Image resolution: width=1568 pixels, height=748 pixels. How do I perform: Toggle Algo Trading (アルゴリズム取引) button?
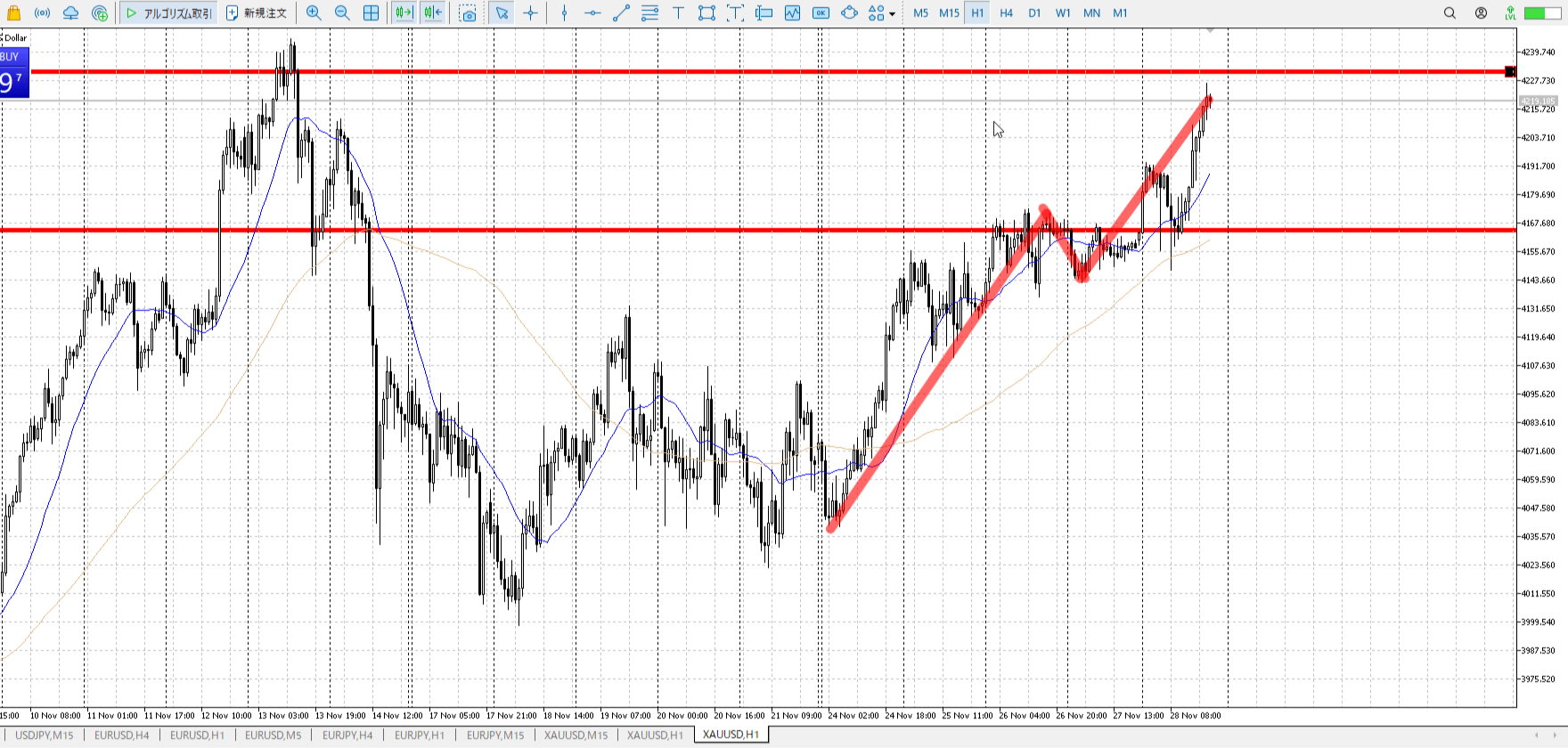click(168, 13)
